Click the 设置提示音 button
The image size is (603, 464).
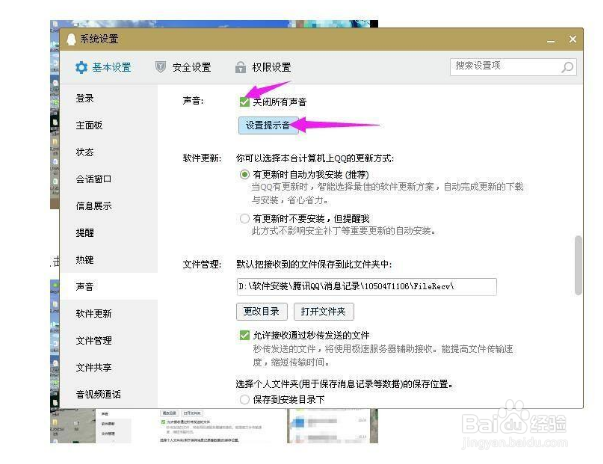[x=268, y=125]
